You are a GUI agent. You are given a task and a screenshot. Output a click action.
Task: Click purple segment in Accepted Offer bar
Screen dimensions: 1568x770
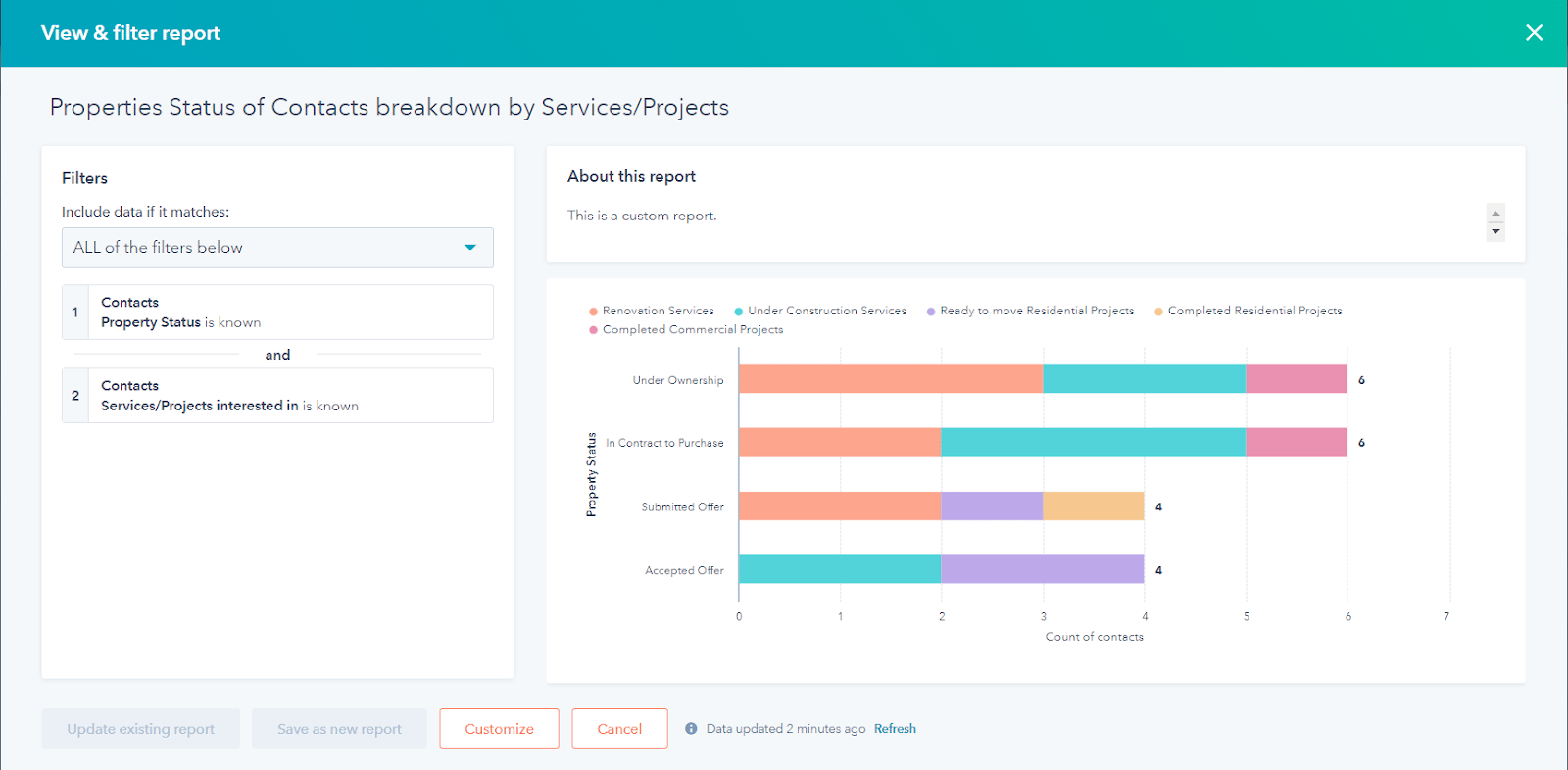(1042, 569)
